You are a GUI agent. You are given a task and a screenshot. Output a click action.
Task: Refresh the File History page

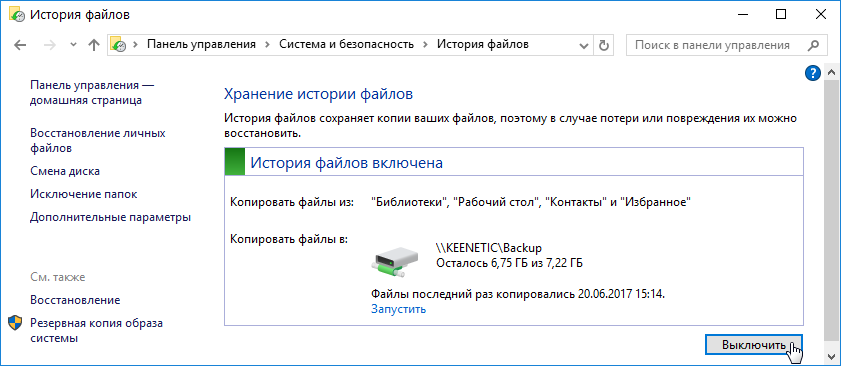[x=603, y=45]
